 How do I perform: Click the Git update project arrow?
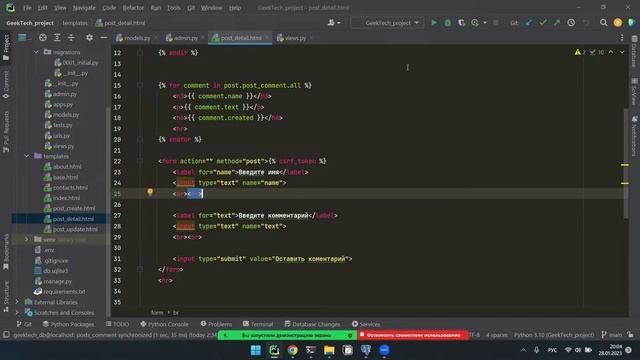(529, 23)
